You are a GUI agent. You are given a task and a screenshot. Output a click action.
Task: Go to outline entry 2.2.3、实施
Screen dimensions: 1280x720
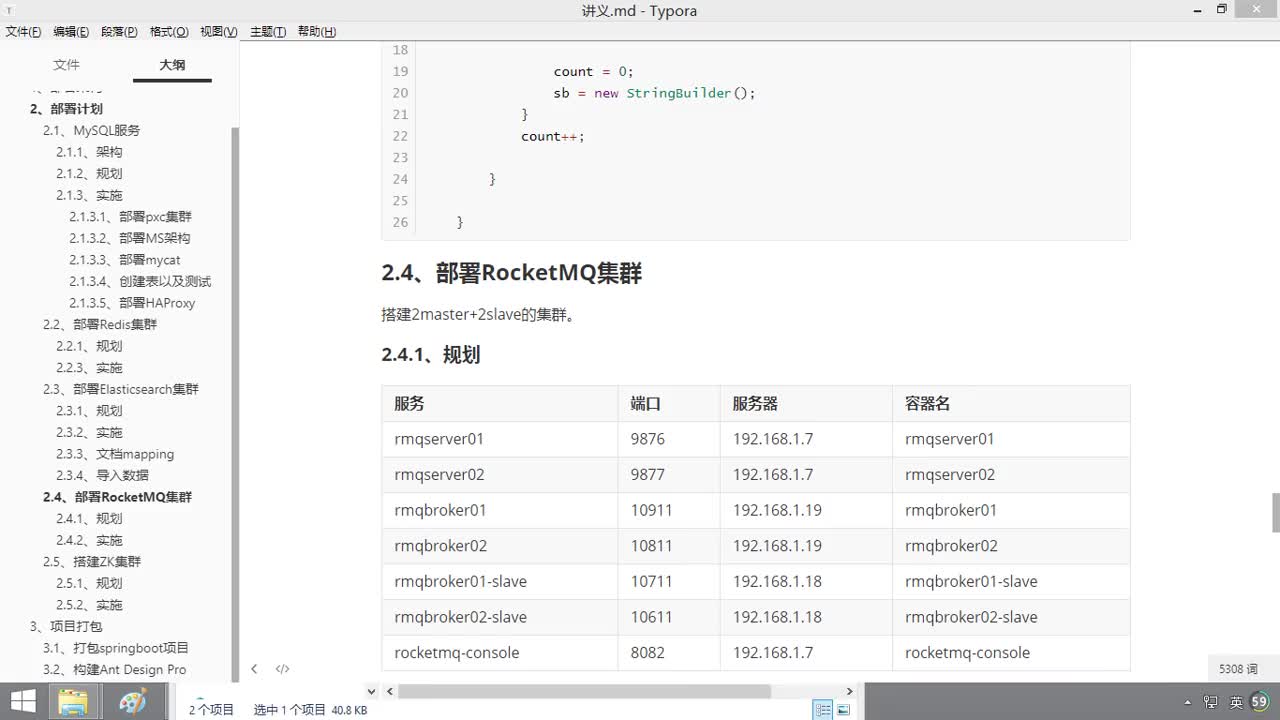coord(89,368)
